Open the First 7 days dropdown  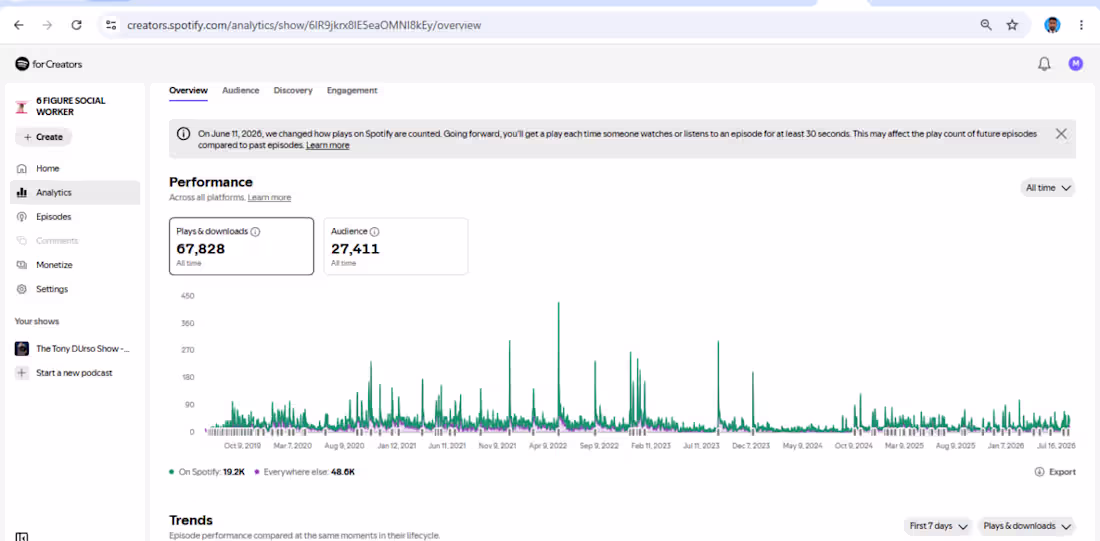tap(938, 526)
